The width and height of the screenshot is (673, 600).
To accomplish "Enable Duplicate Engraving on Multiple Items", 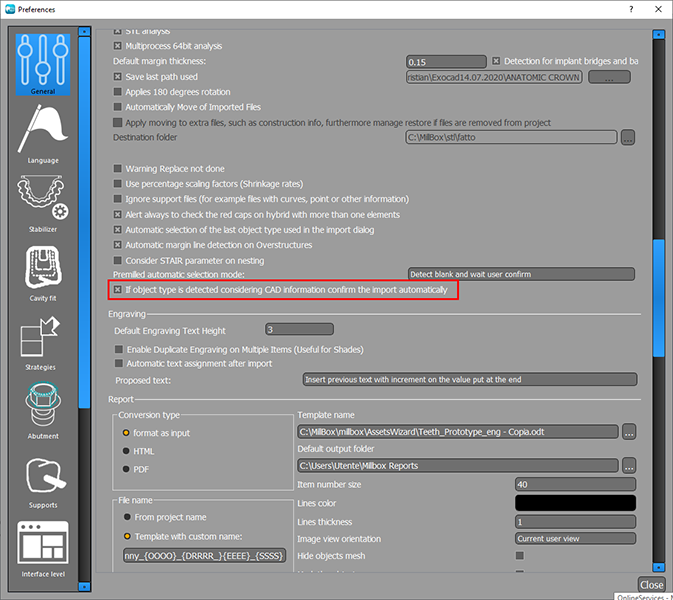I will click(x=119, y=349).
